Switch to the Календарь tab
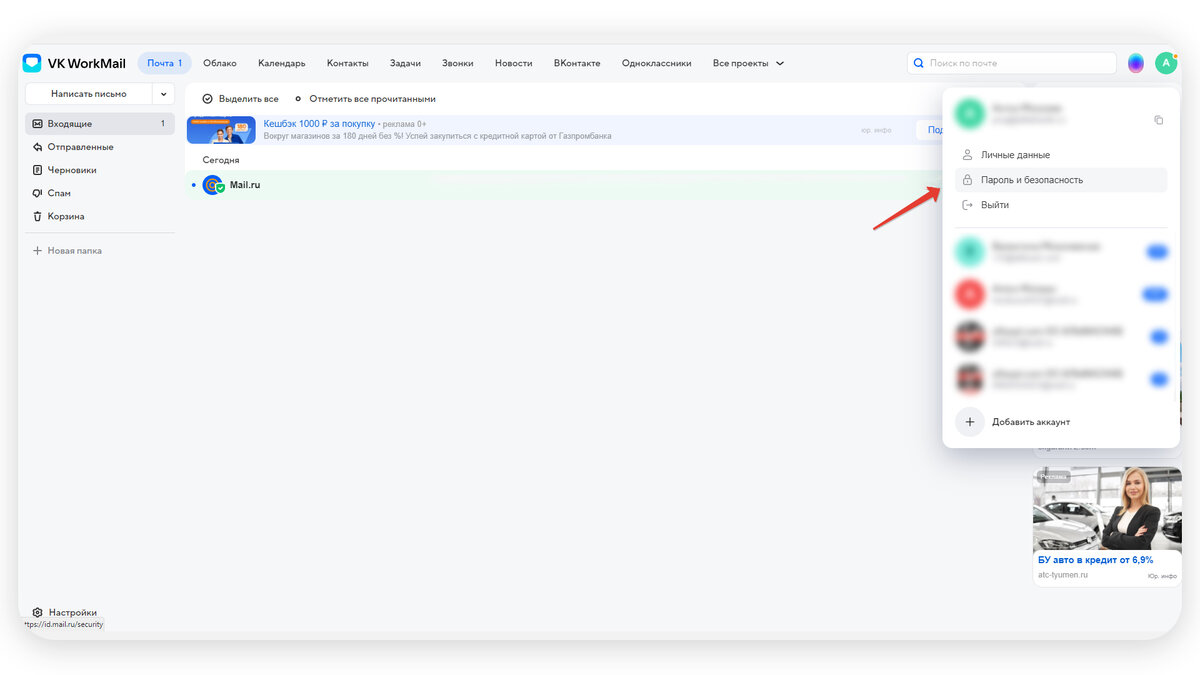Viewport: 1200px width, 675px height. (282, 63)
